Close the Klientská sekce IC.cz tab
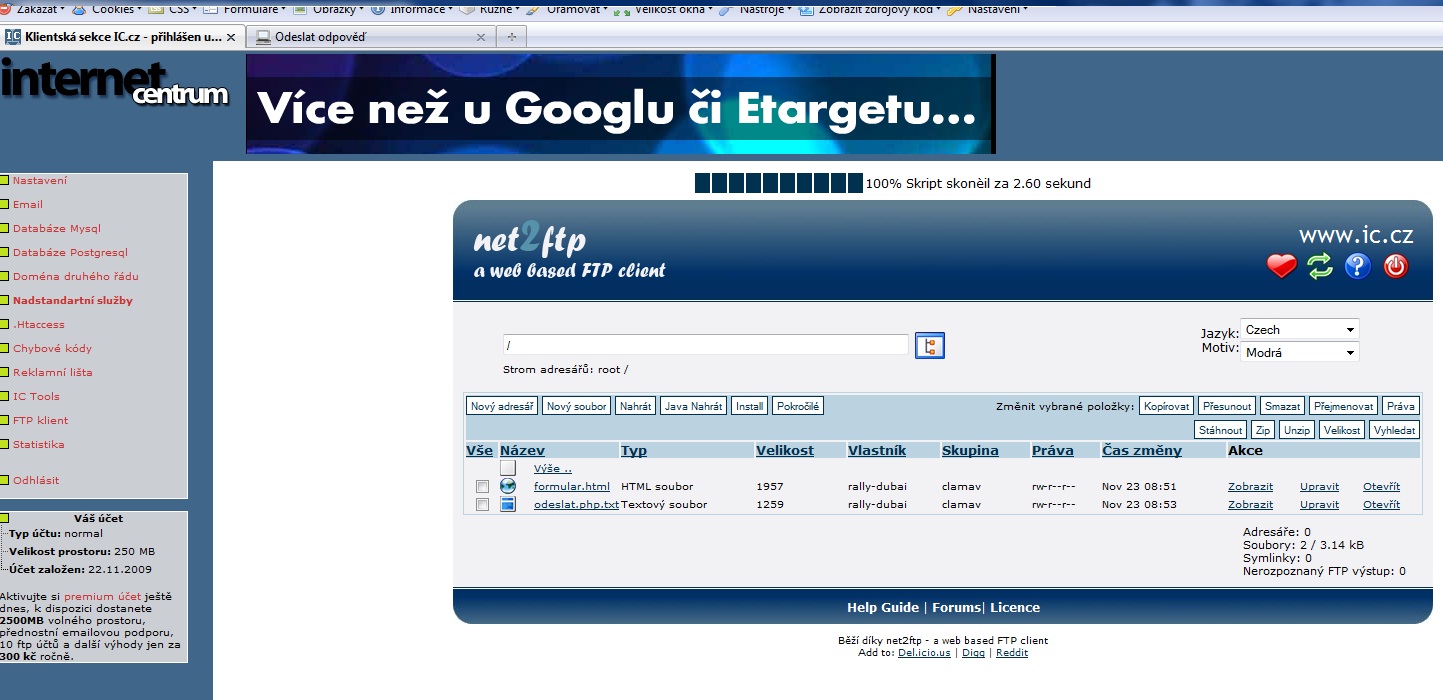 [x=231, y=37]
